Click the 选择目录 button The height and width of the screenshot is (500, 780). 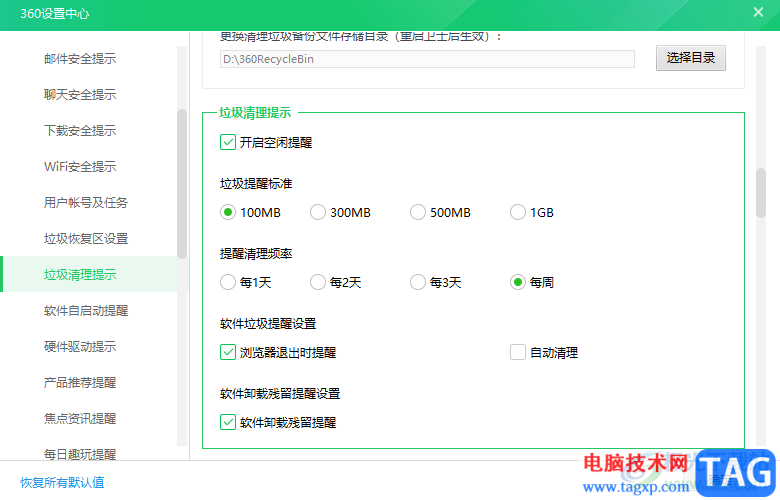[690, 58]
